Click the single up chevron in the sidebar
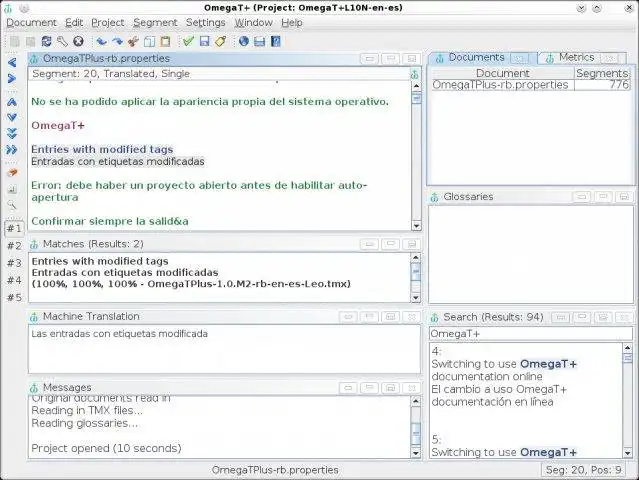 (12, 101)
